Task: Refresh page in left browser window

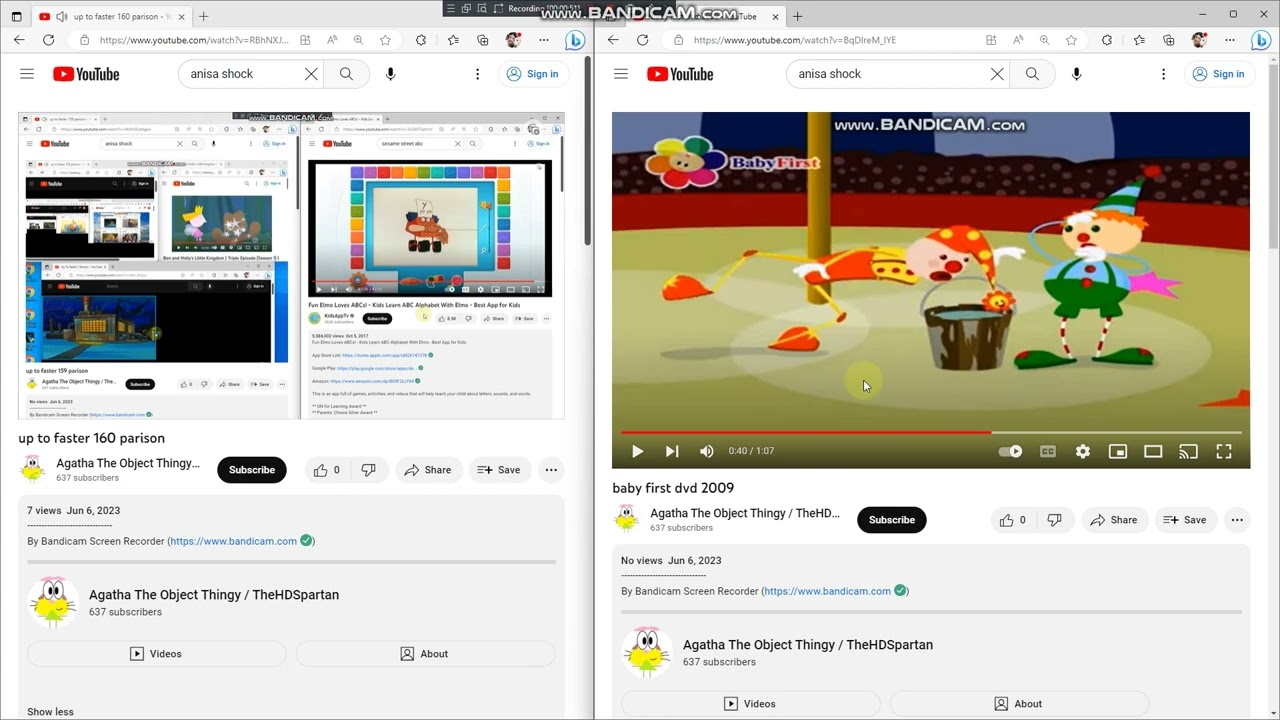Action: coord(48,40)
